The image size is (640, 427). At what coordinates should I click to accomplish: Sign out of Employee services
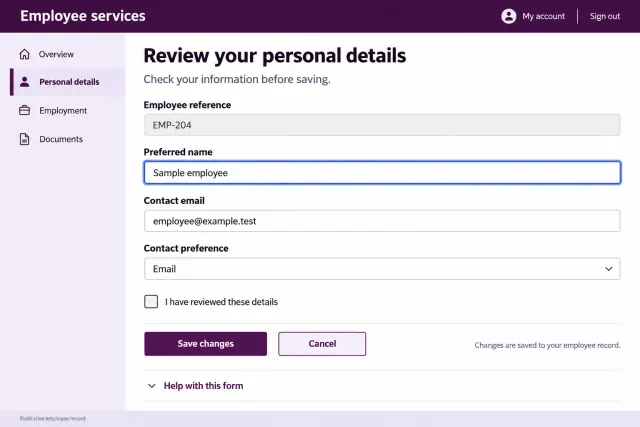point(604,16)
